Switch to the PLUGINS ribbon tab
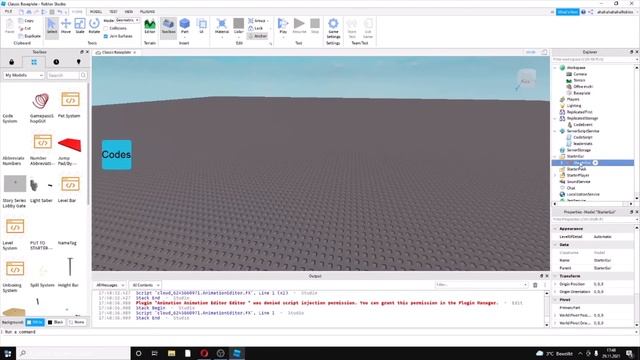This screenshot has height=360, width=640. pos(147,12)
